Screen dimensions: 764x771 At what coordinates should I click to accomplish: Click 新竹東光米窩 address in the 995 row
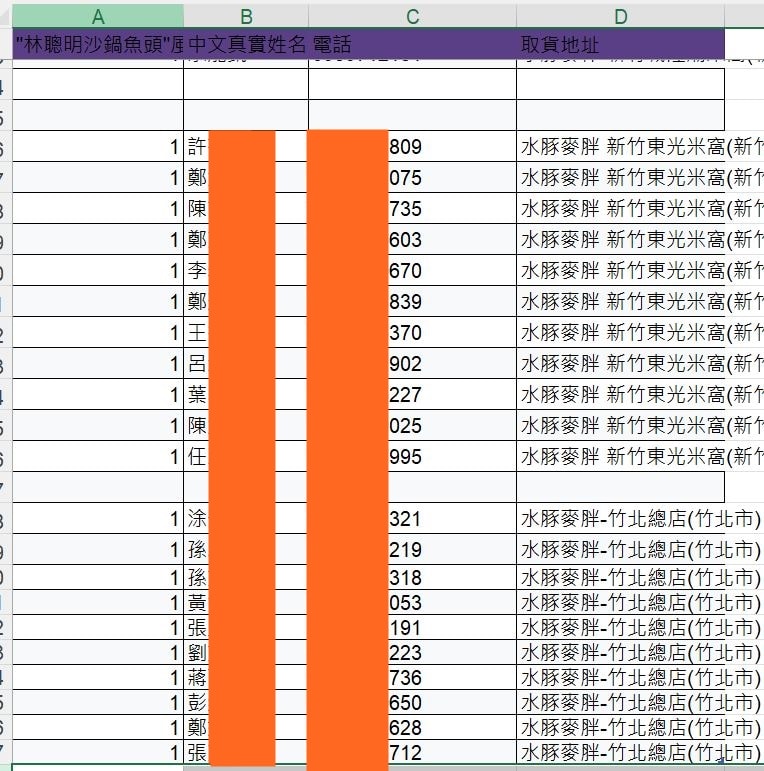pyautogui.click(x=620, y=456)
